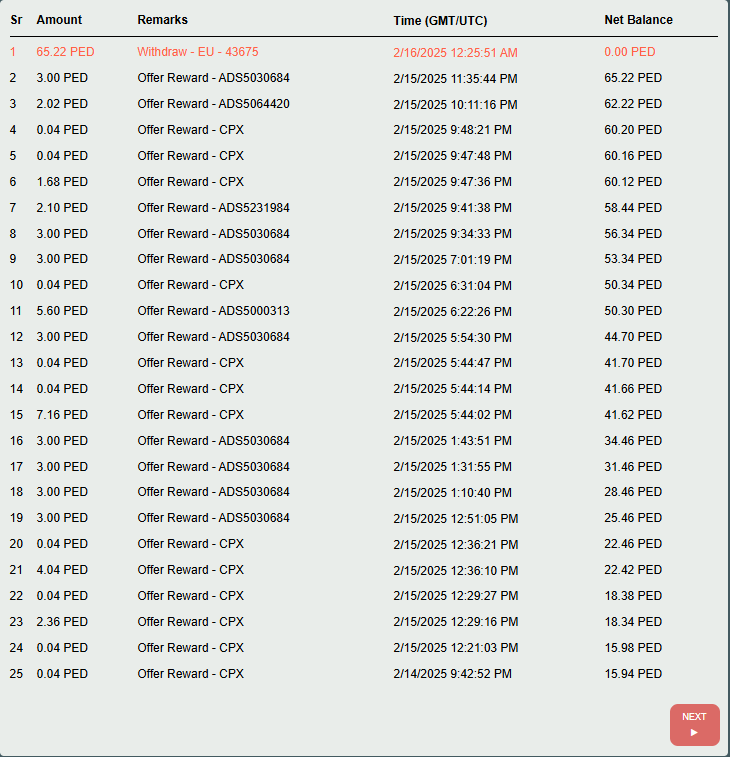Click the NEXT page button
This screenshot has height=757, width=730.
(x=694, y=724)
